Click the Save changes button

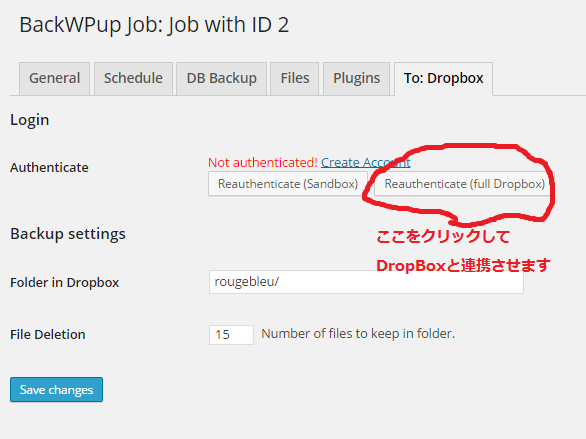point(56,389)
